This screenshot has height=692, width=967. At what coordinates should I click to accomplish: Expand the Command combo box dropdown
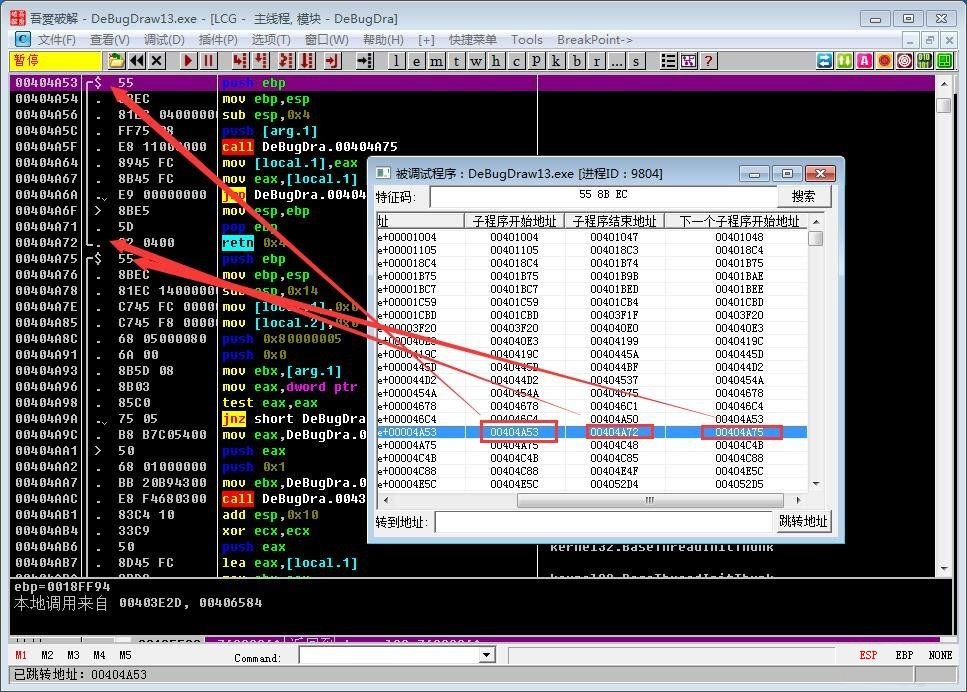[x=487, y=655]
